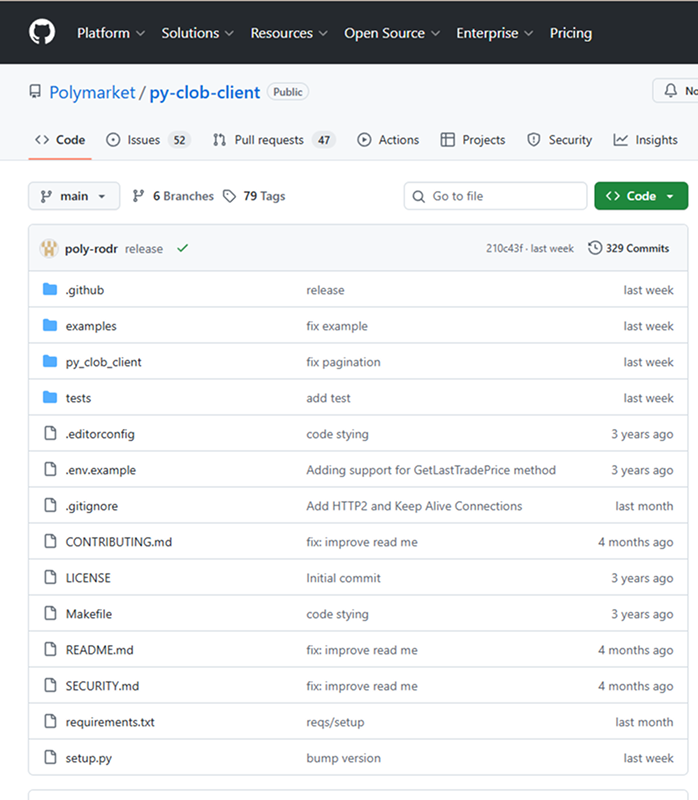698x800 pixels.
Task: Open the SECURITY.md file
Action: coord(102,686)
